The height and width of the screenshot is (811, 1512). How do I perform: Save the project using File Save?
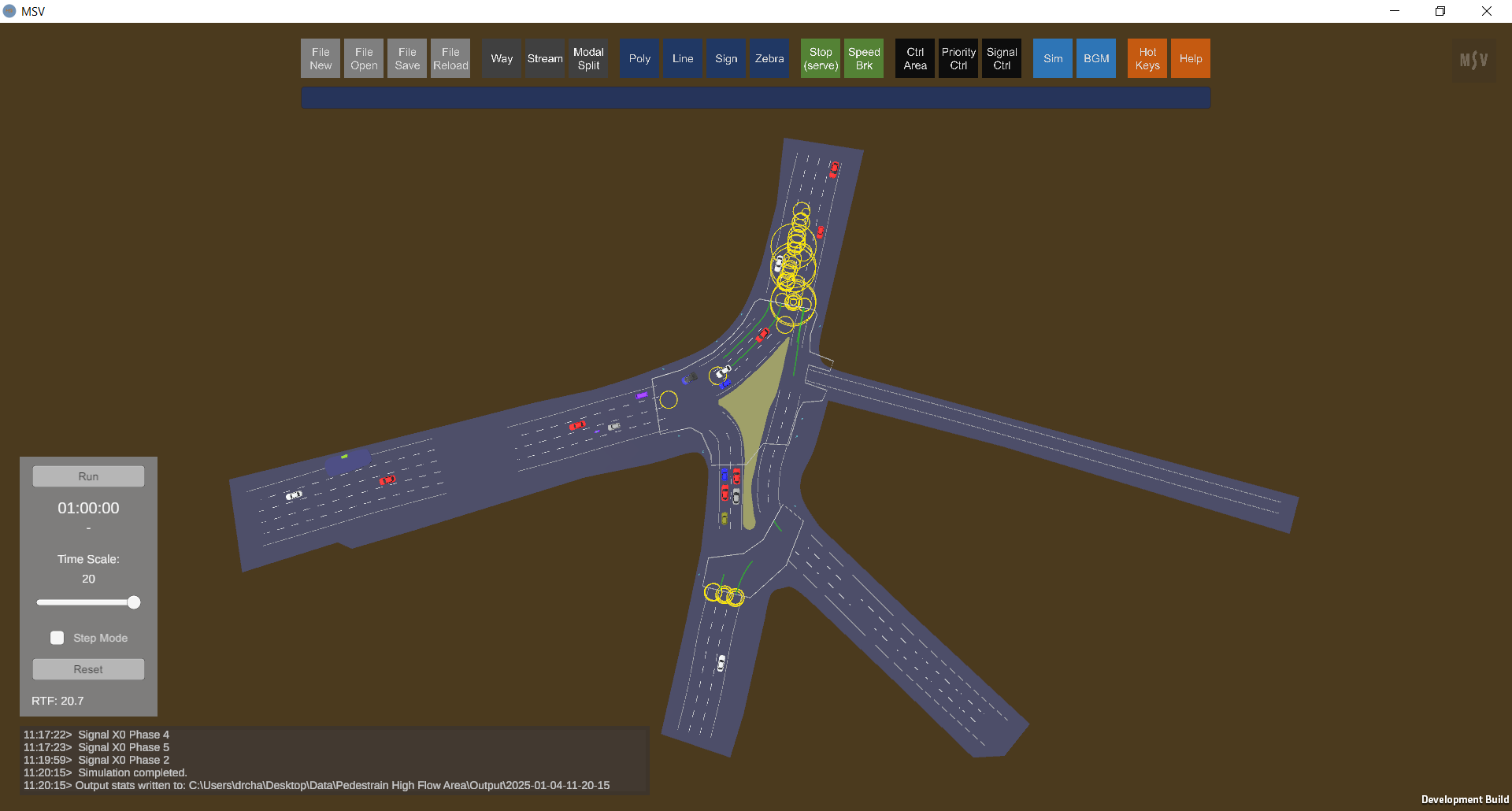click(x=407, y=59)
